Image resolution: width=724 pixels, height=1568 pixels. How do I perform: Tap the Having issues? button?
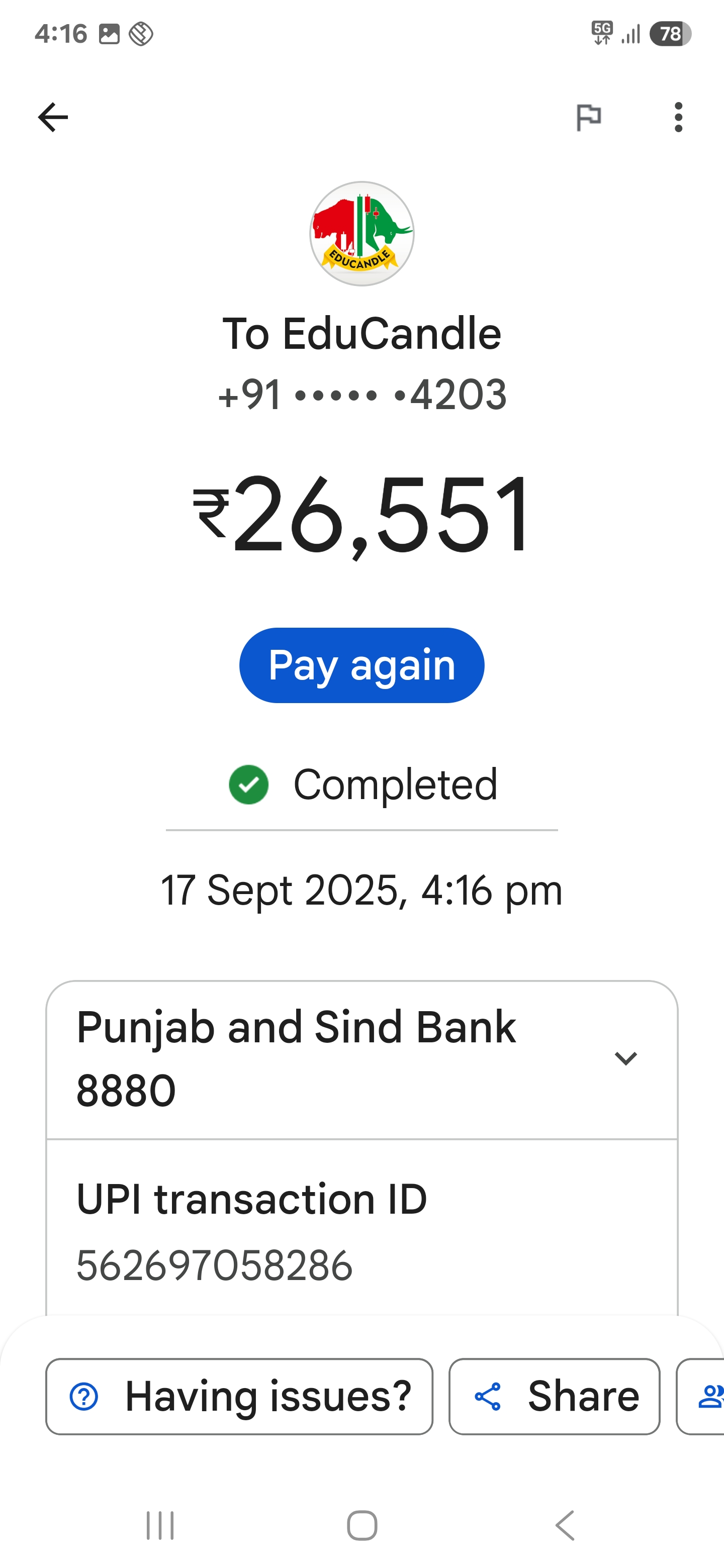[239, 1396]
